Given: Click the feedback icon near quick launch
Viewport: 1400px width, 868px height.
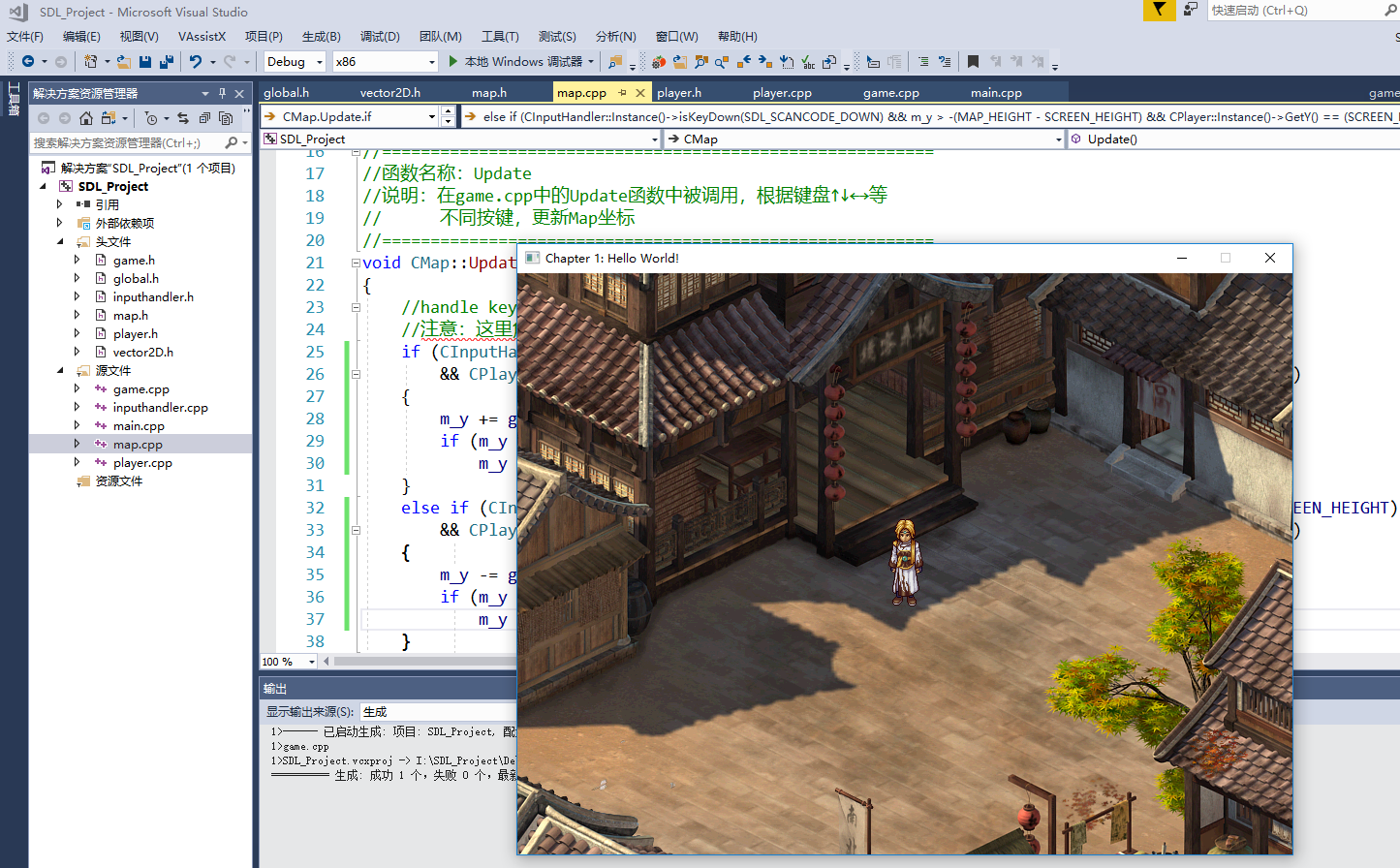Looking at the screenshot, I should tap(1191, 10).
